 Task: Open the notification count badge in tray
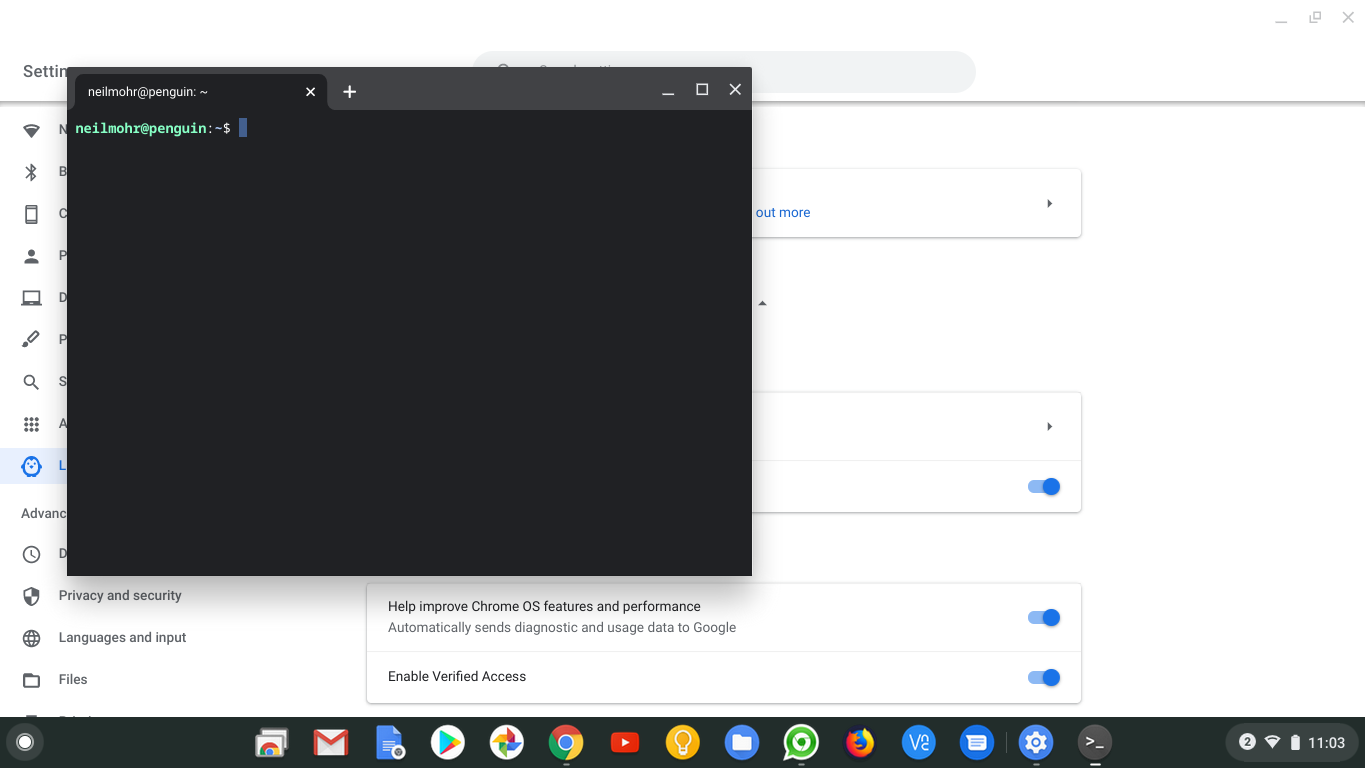(1247, 742)
